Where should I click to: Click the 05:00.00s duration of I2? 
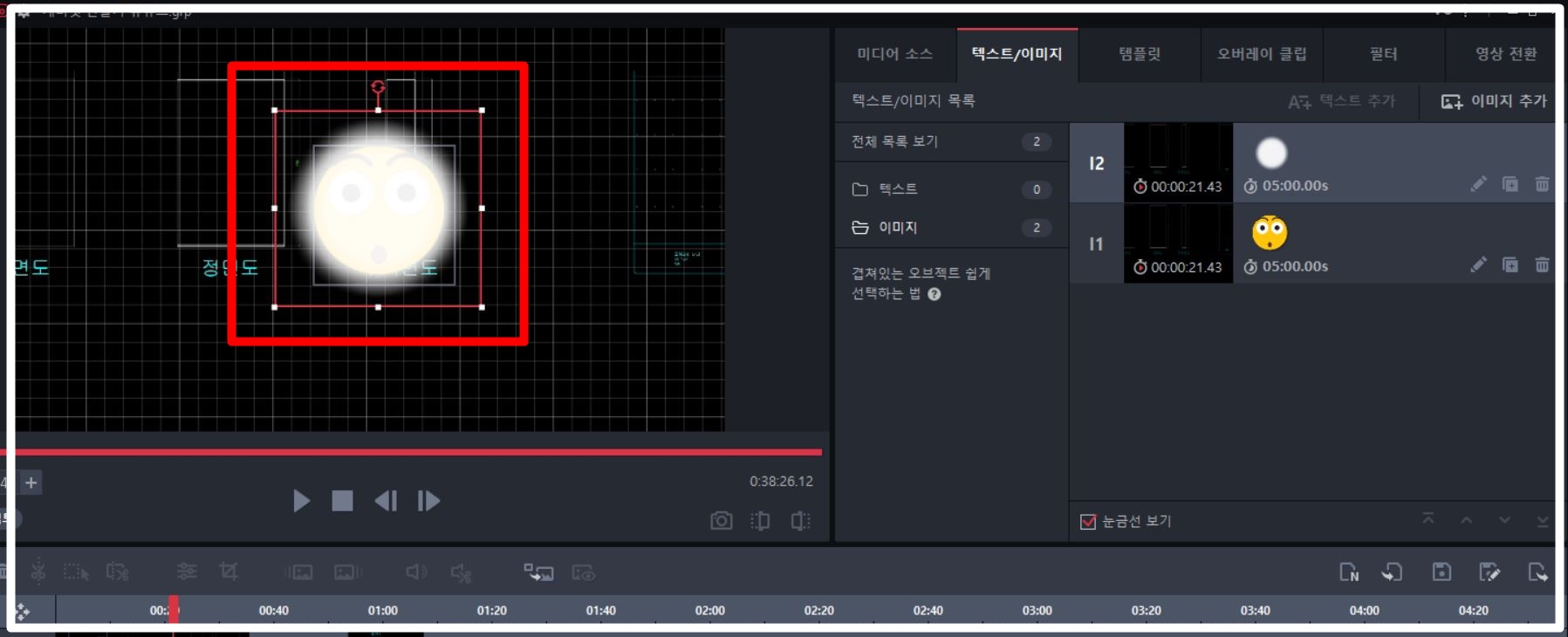(x=1295, y=186)
